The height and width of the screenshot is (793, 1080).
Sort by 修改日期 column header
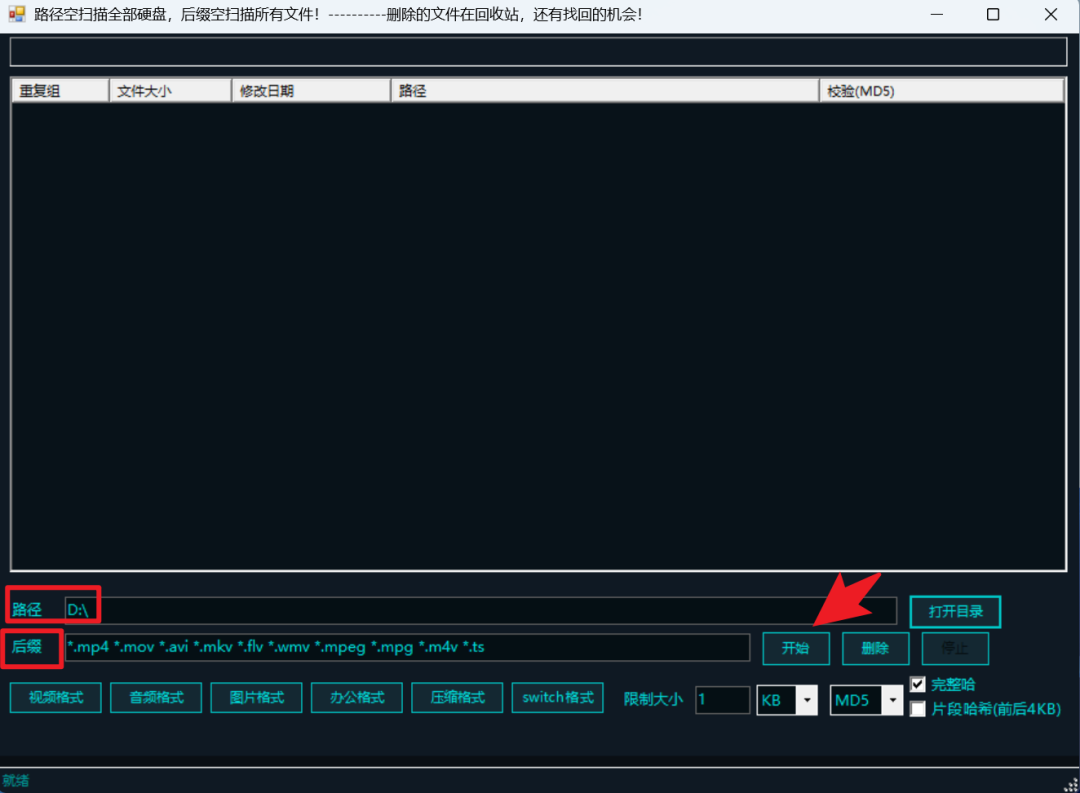coord(311,91)
